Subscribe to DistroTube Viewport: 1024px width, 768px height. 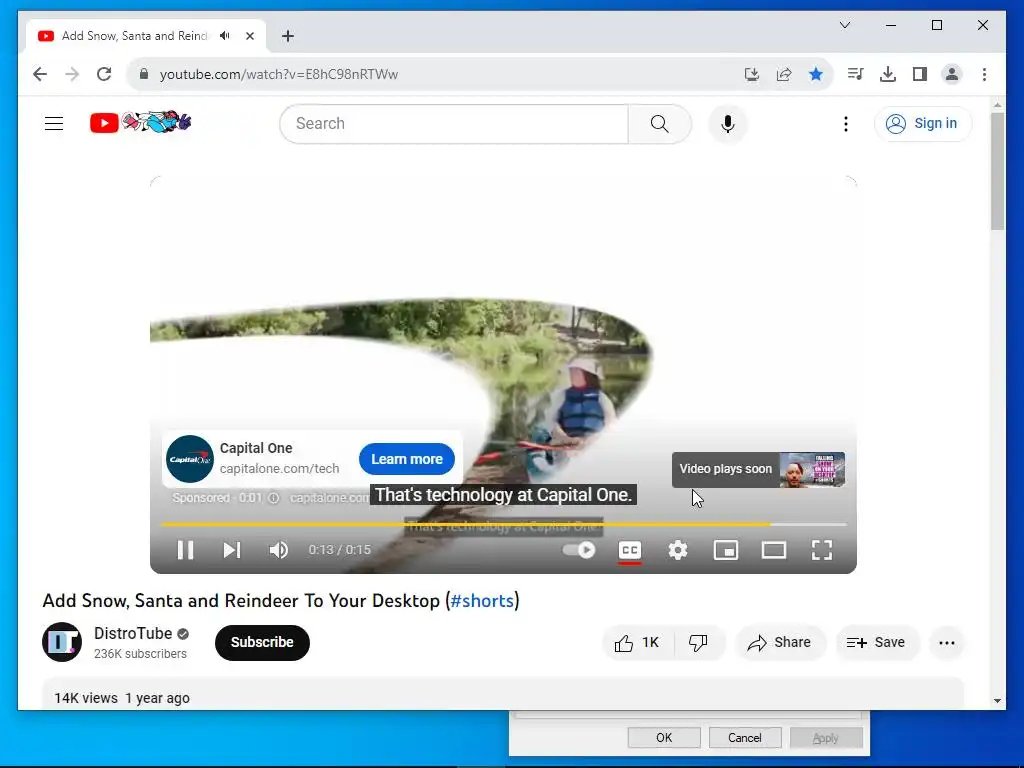click(x=262, y=643)
